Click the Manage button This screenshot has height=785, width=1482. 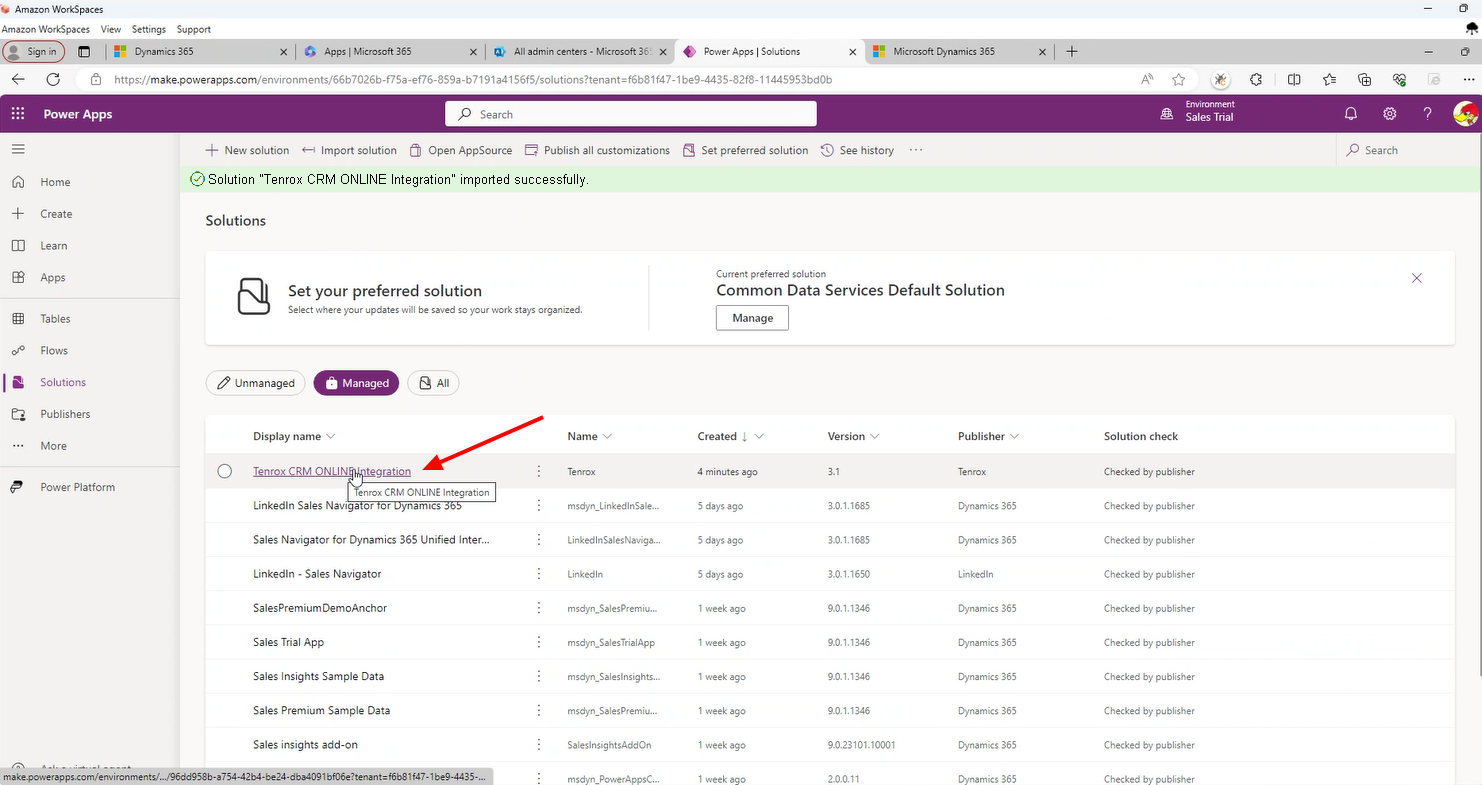(752, 318)
